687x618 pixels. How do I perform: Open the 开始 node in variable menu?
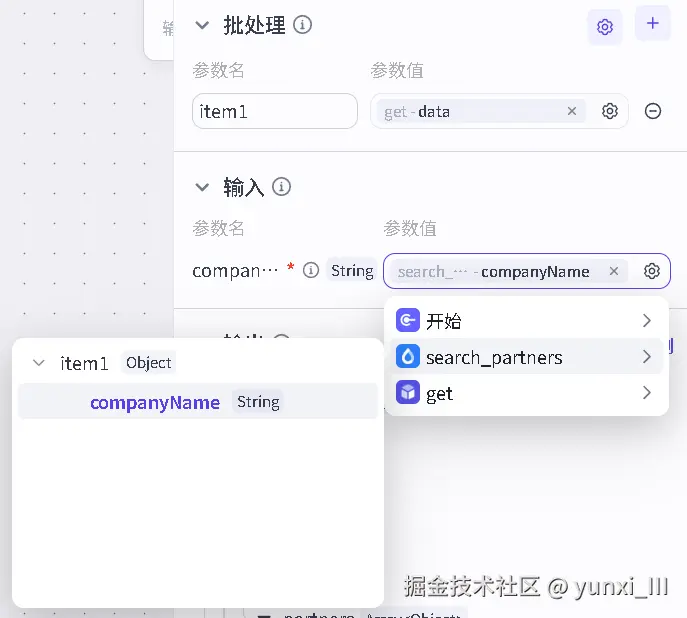(526, 321)
